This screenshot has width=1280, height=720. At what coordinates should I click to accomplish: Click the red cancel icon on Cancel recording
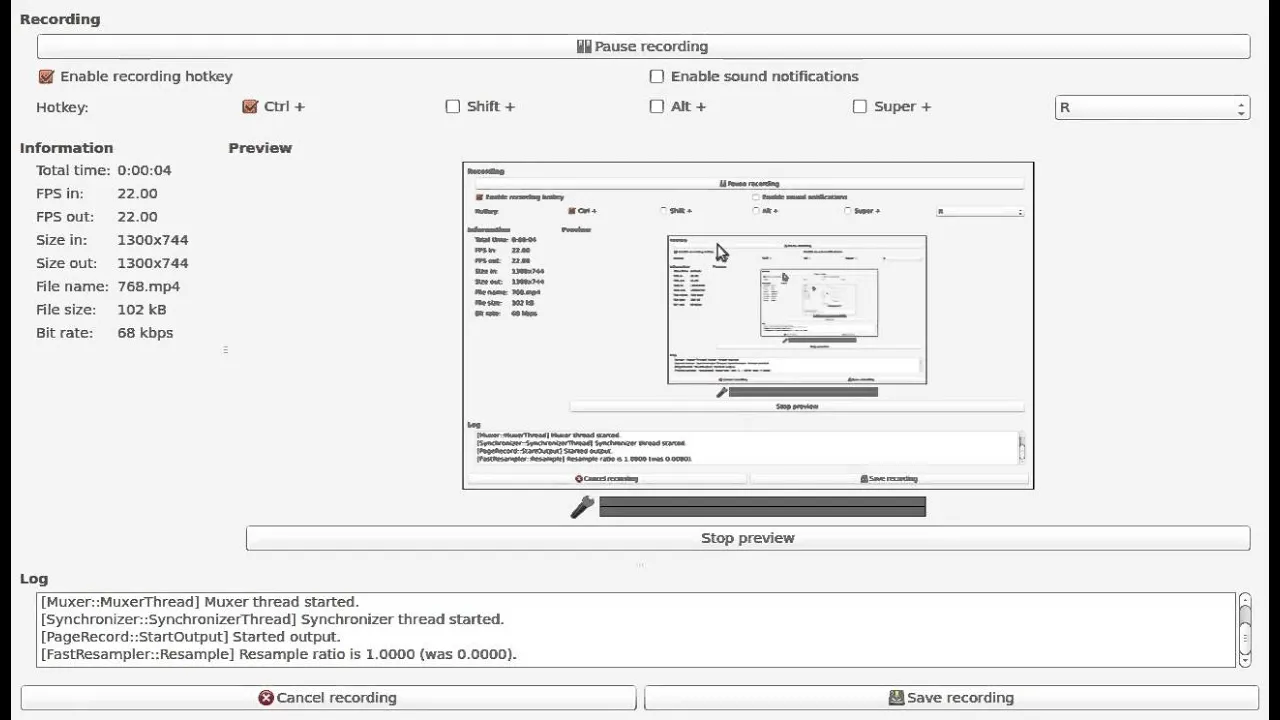click(x=266, y=698)
